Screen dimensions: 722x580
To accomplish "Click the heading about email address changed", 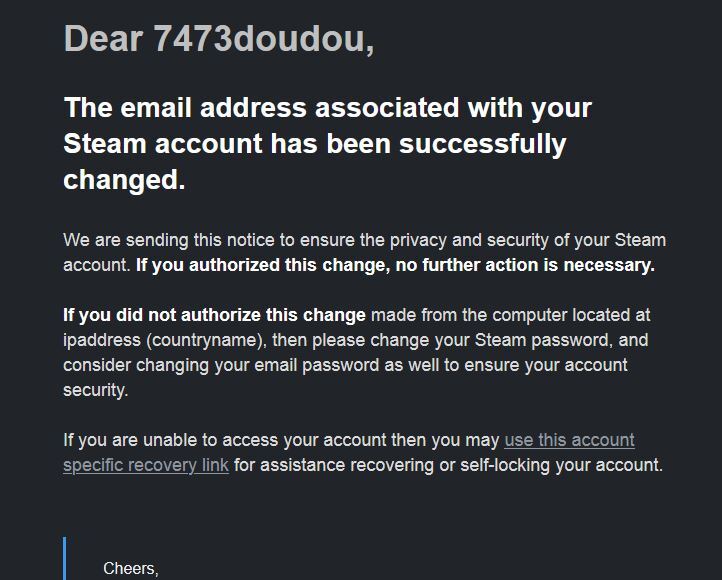I will click(x=327, y=107).
